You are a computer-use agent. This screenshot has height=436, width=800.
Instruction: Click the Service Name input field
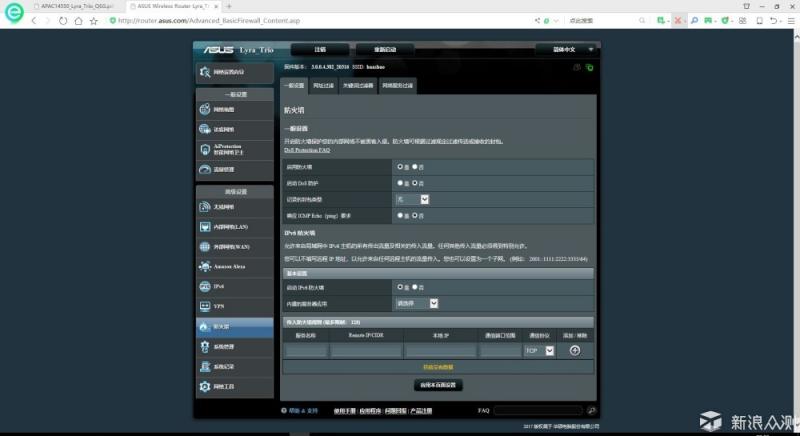[x=306, y=351]
